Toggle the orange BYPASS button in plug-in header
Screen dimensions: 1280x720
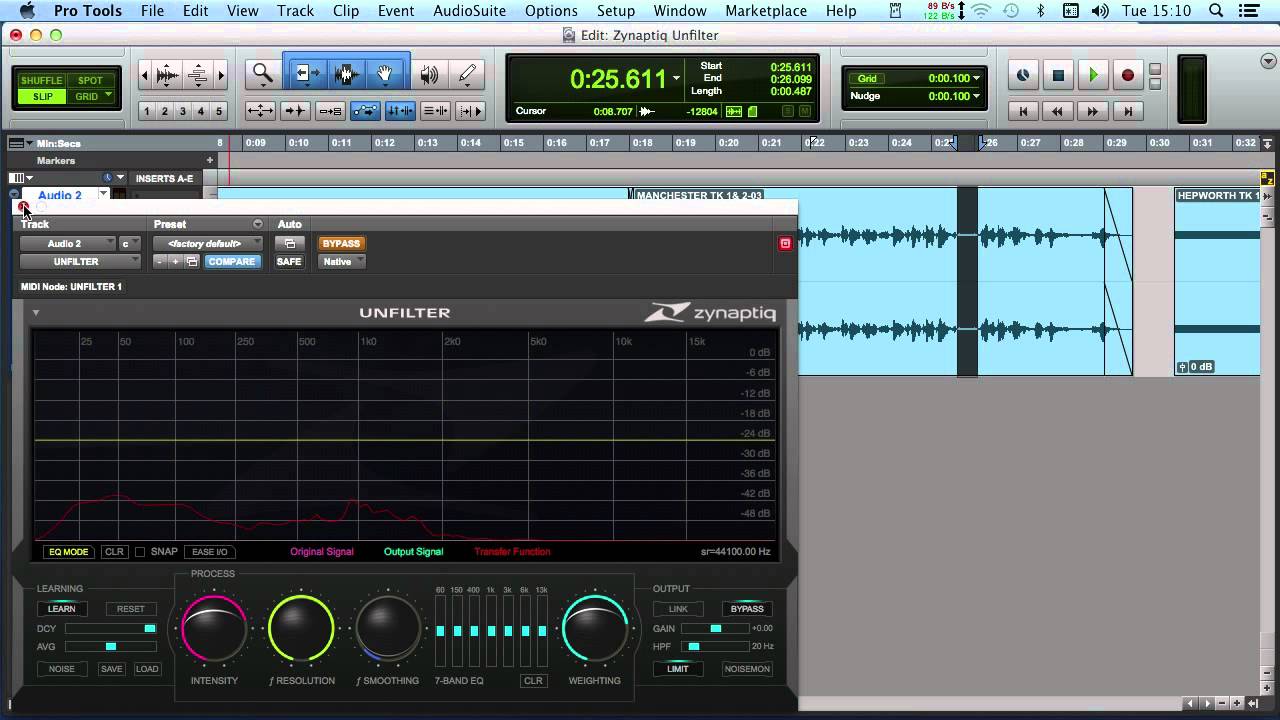[x=341, y=243]
